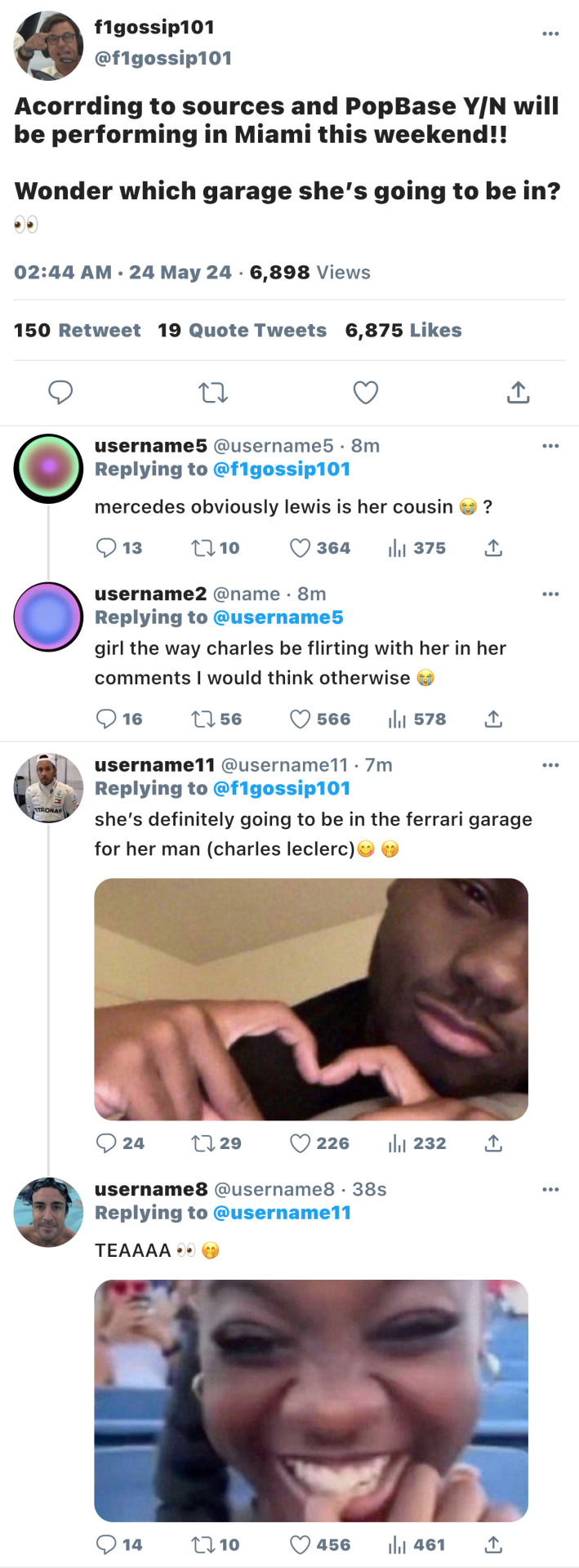Screen dimensions: 579x1568
Task: Open the 19 Quote Tweets list
Action: [x=242, y=330]
